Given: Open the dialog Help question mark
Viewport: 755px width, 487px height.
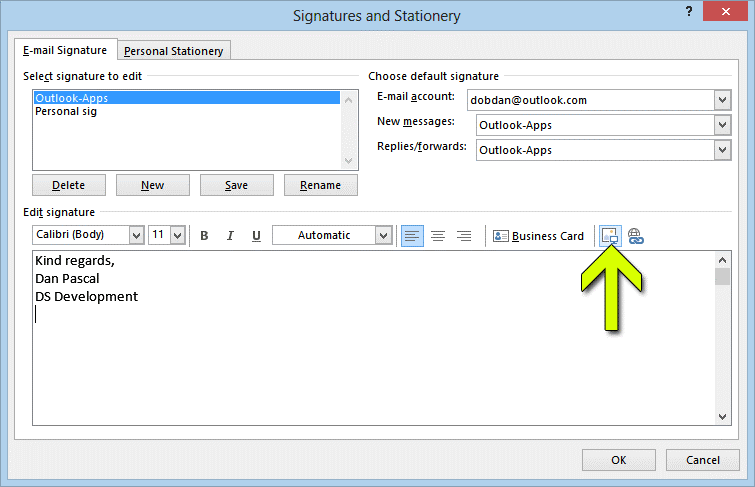Looking at the screenshot, I should 689,11.
